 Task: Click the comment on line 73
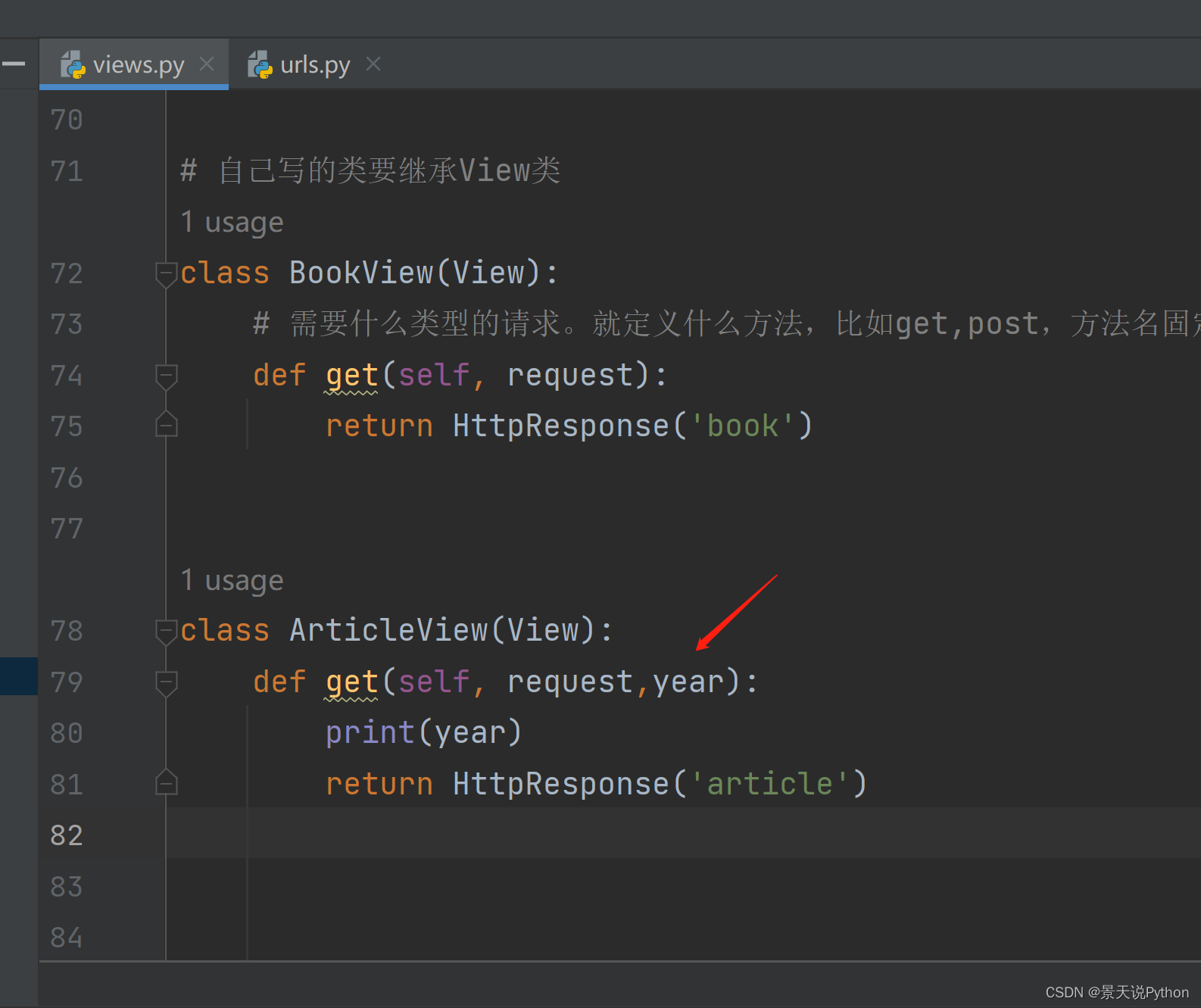[727, 324]
